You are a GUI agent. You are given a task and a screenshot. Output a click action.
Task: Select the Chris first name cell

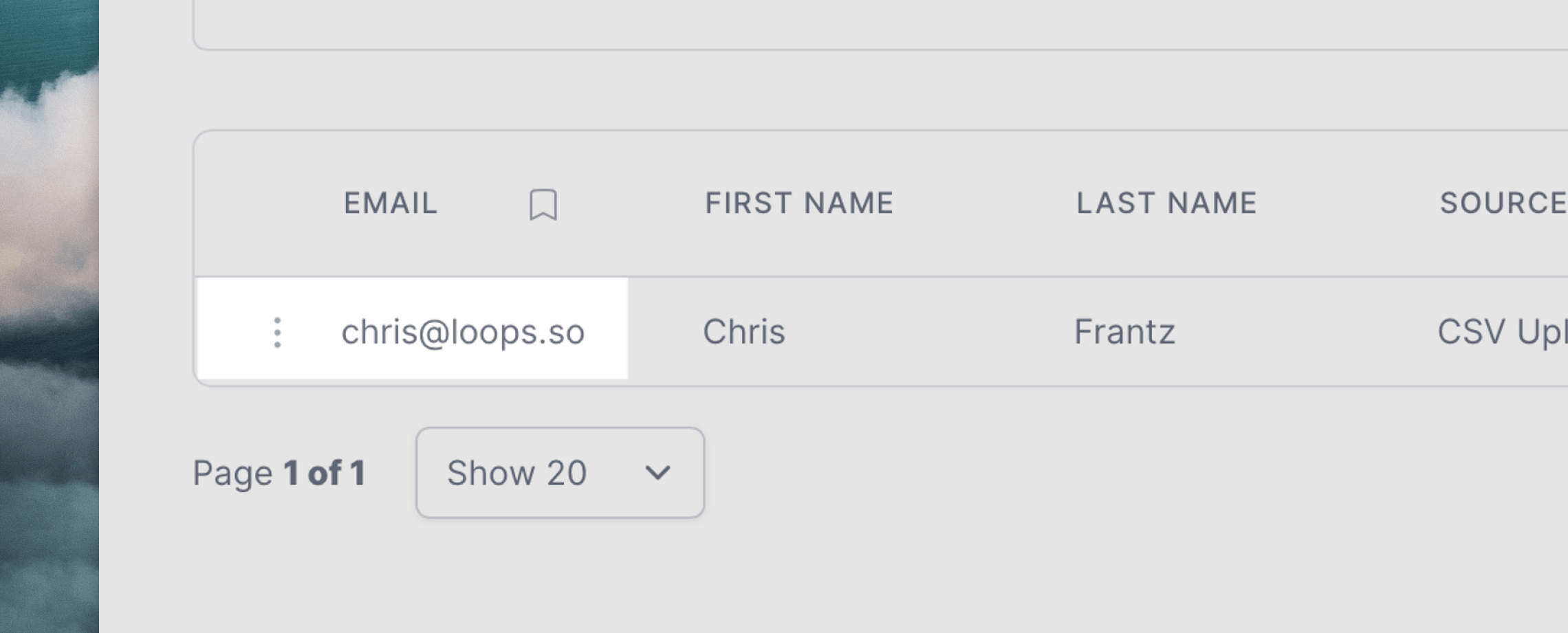coord(743,332)
